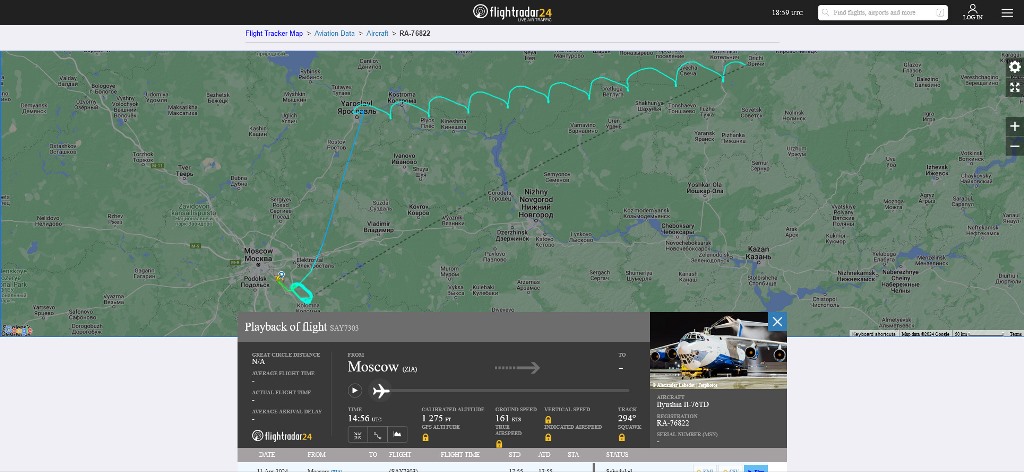Image resolution: width=1024 pixels, height=472 pixels.
Task: Click the 14:56 playback time value
Action: (359, 418)
